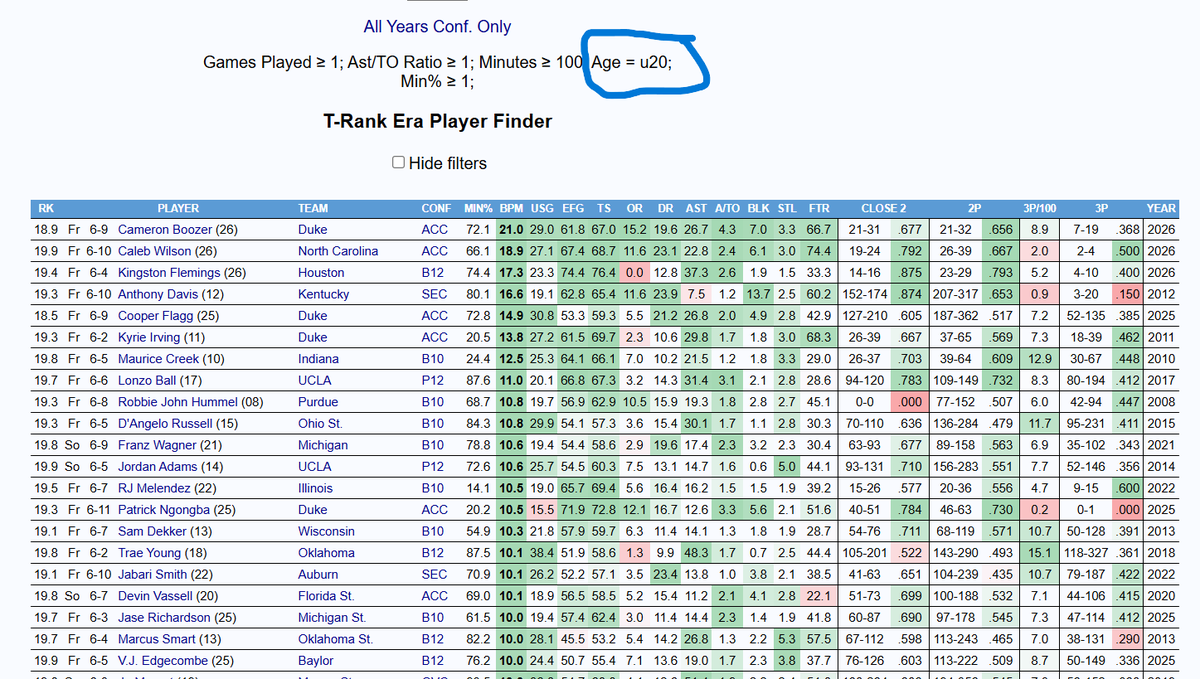This screenshot has width=1200, height=679.
Task: Sort table by CONF column header
Action: tap(436, 208)
